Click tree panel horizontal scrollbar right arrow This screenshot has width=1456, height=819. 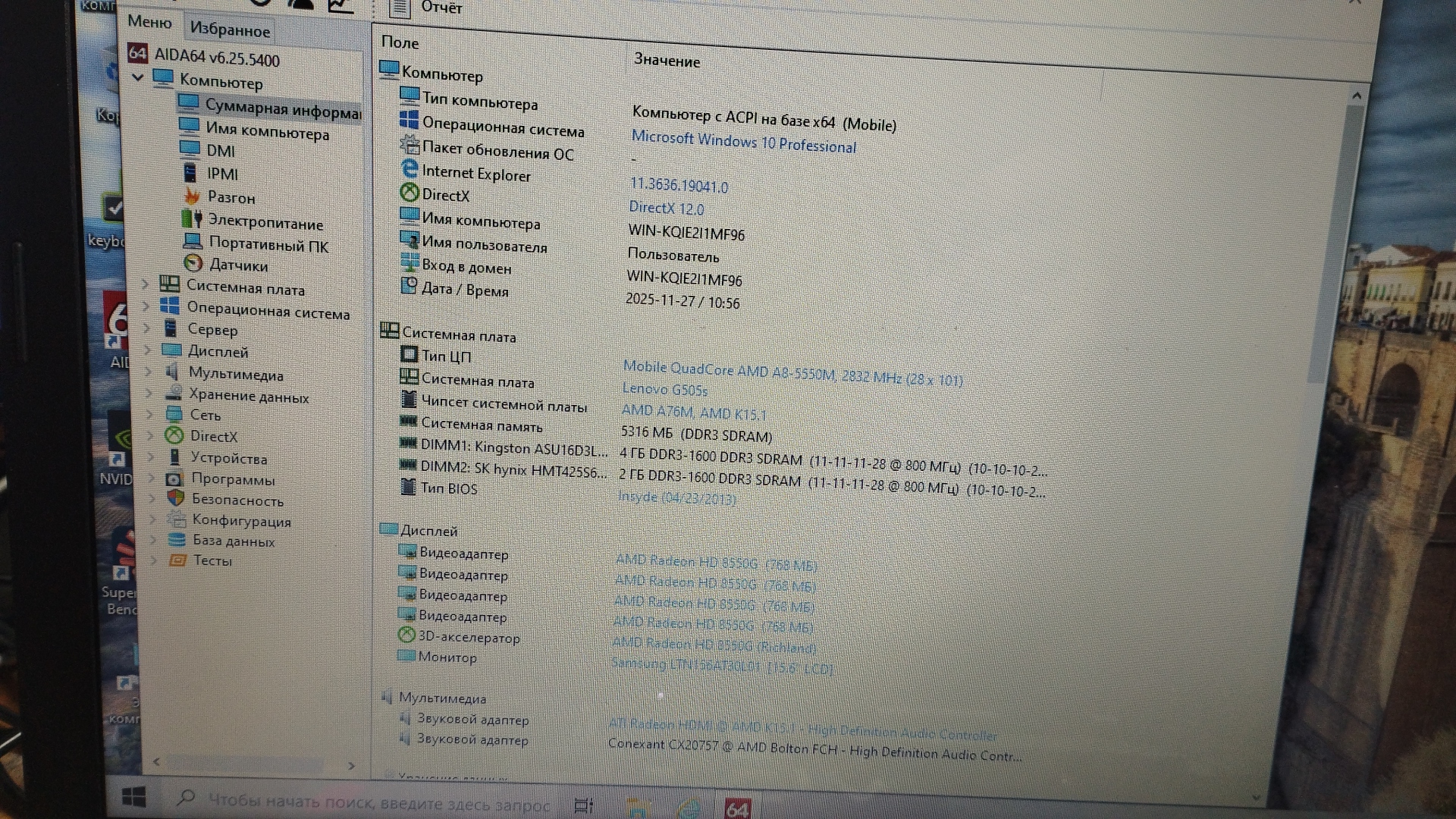(351, 766)
